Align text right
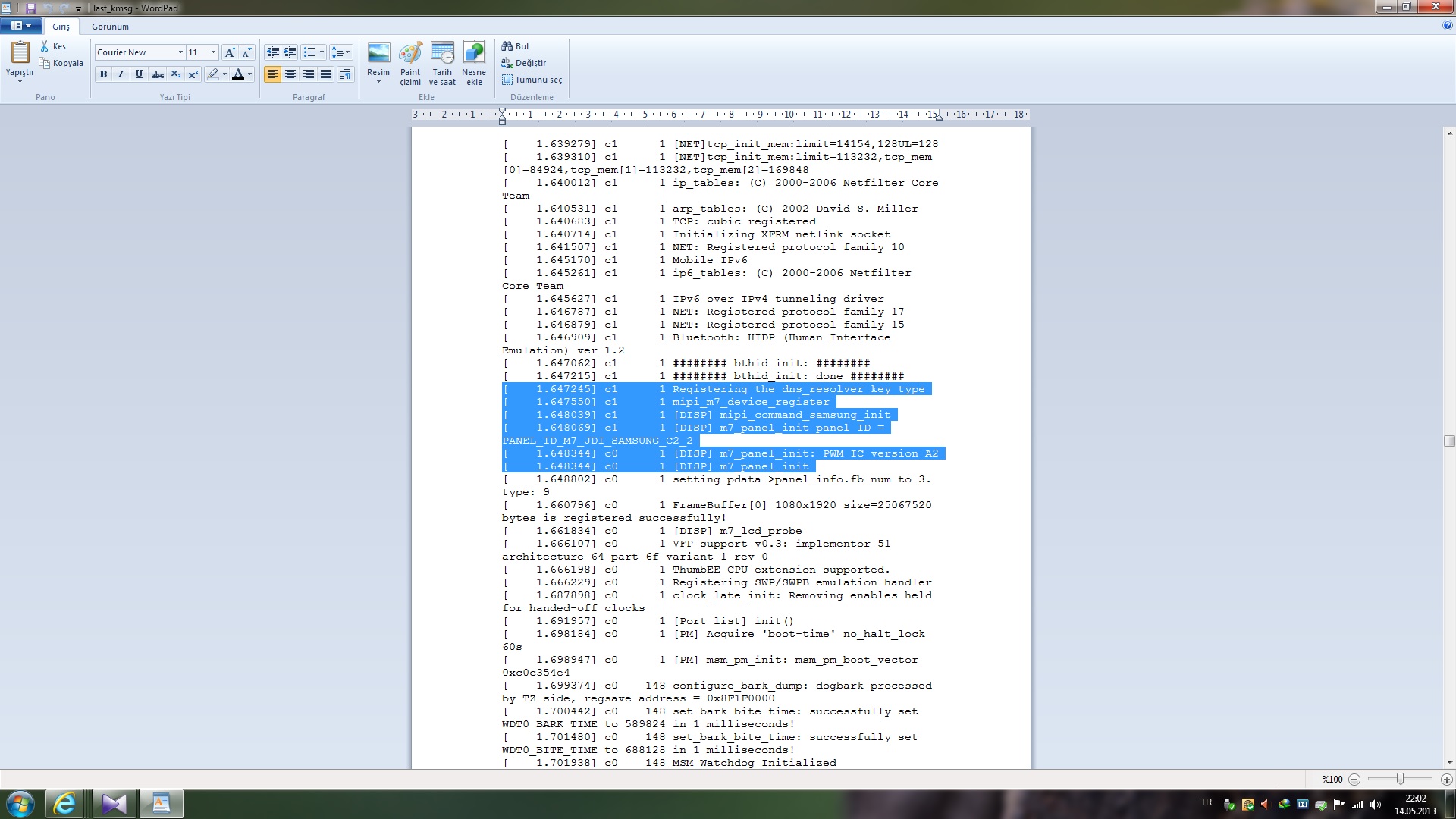Image resolution: width=1456 pixels, height=819 pixels. (308, 74)
